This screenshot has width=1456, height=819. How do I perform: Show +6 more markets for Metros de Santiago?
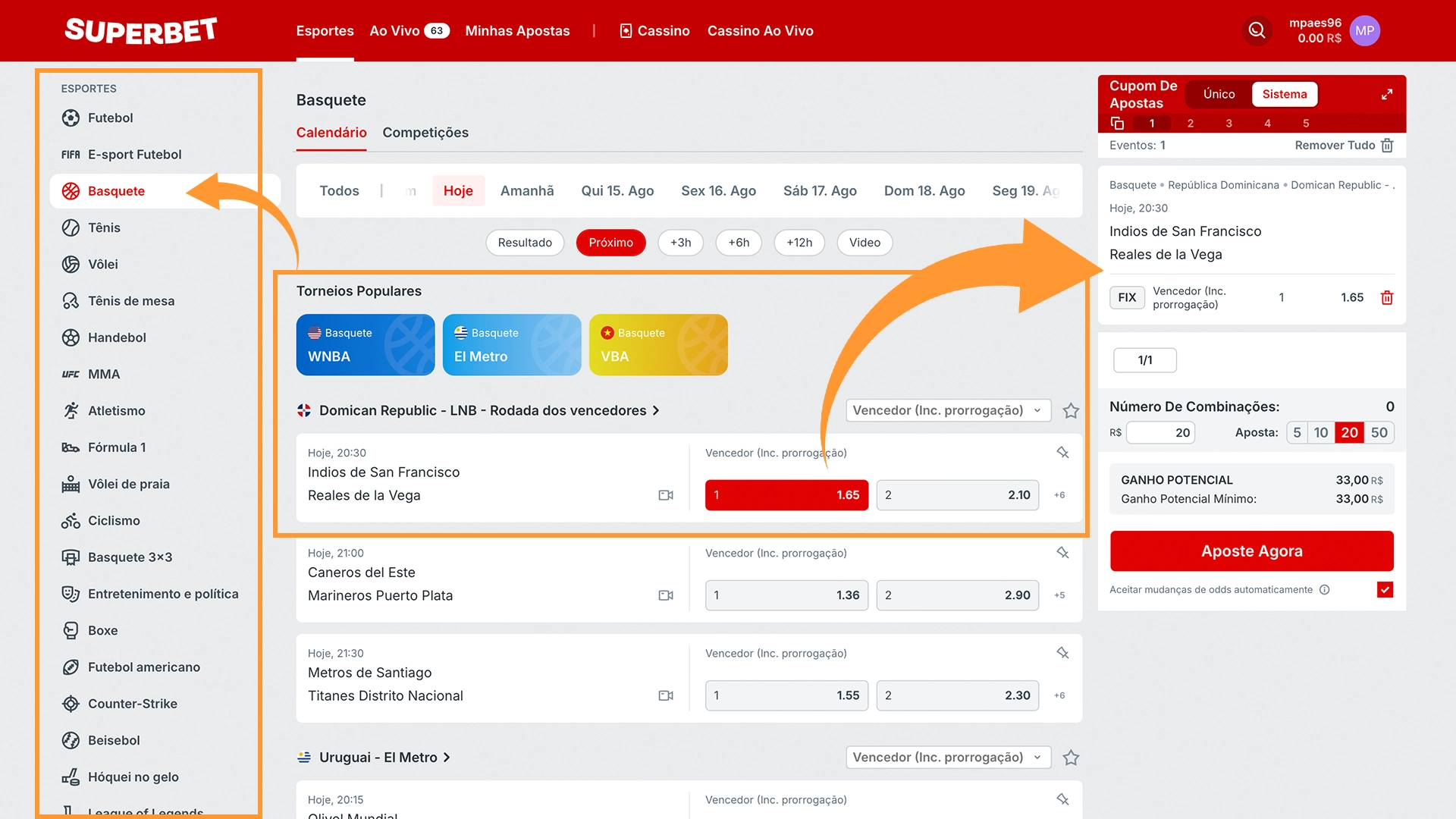point(1059,695)
